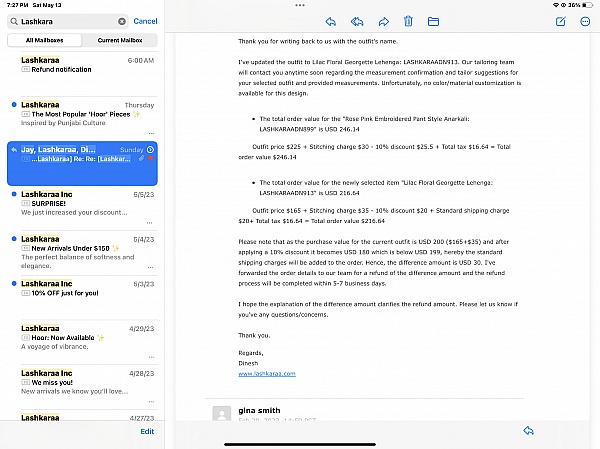600x449 pixels.
Task: Tap reply-all arrow in bottom bar
Action: click(x=528, y=430)
